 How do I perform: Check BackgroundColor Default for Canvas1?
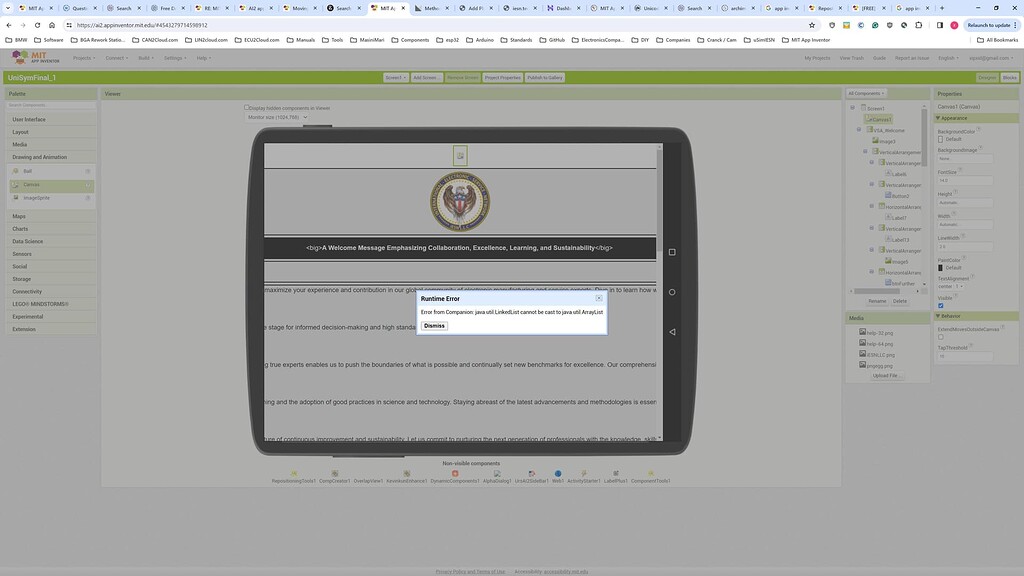(x=940, y=139)
